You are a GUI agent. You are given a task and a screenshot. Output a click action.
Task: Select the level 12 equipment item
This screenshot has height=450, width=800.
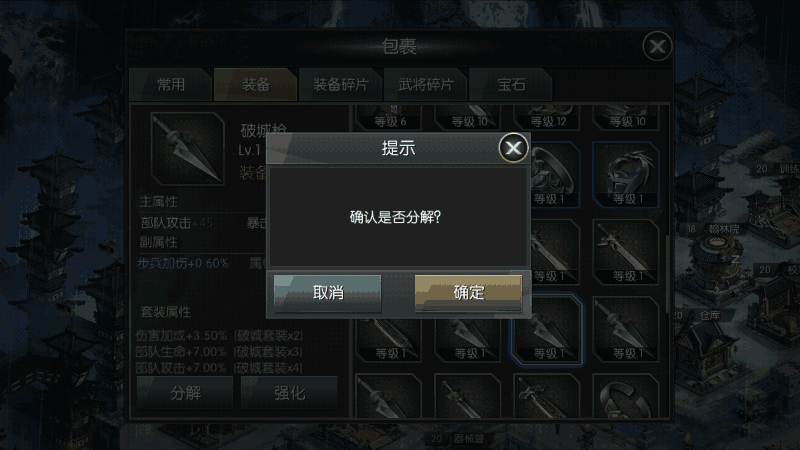pos(547,117)
